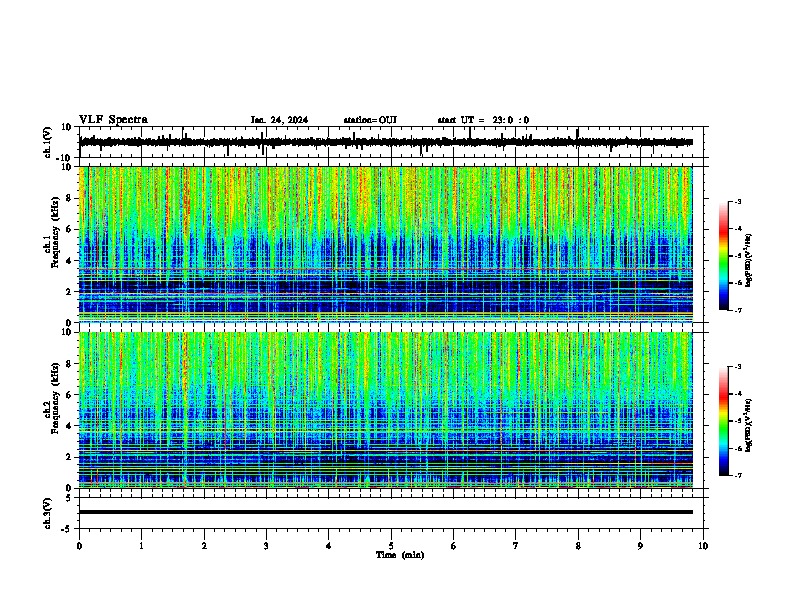Click the "ch.3(V)" axis label

[x=48, y=513]
